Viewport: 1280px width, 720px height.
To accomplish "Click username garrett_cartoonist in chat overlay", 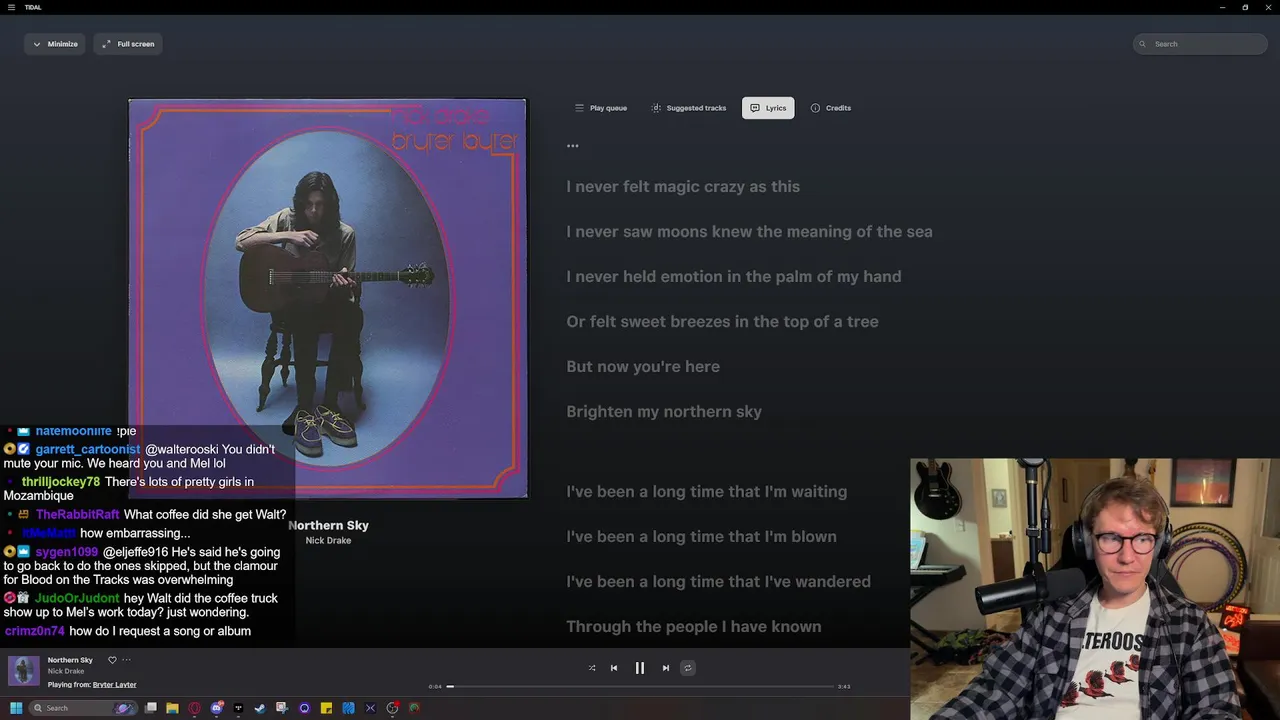I will point(88,450).
